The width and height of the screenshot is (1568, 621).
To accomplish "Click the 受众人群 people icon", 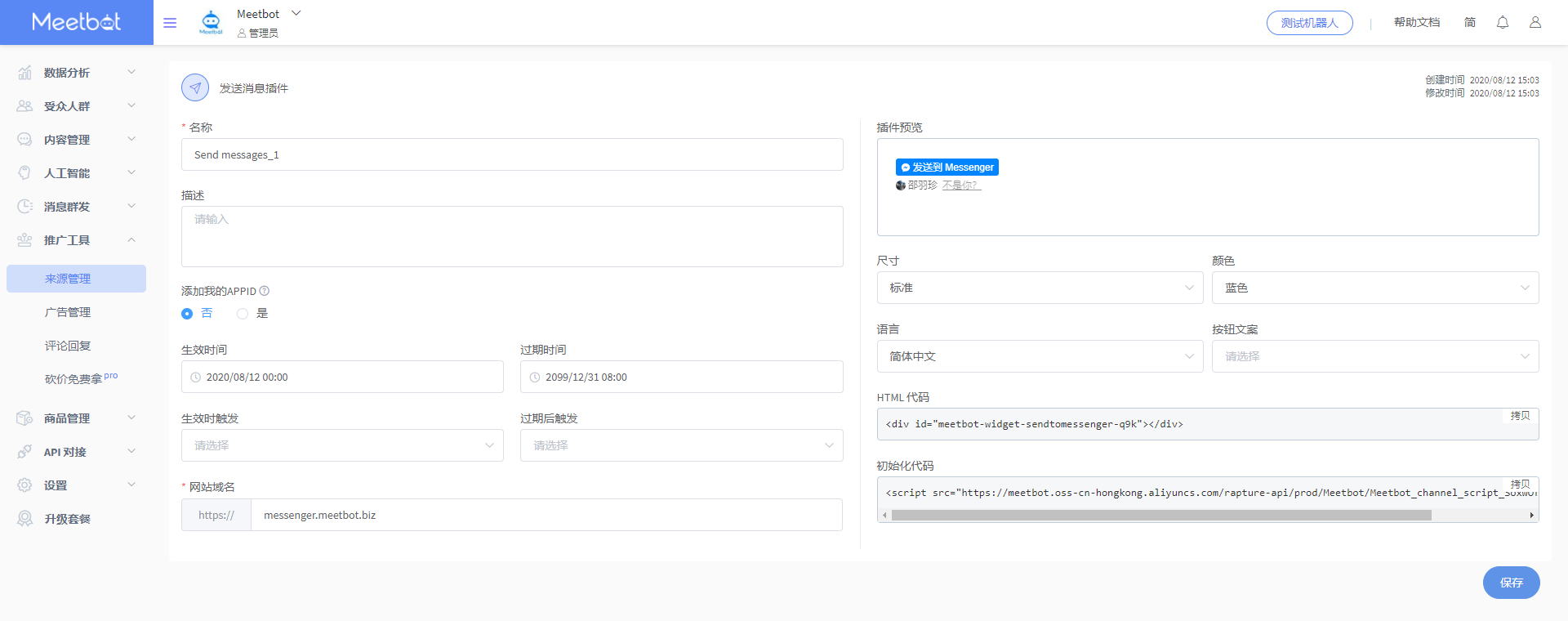I will [24, 106].
